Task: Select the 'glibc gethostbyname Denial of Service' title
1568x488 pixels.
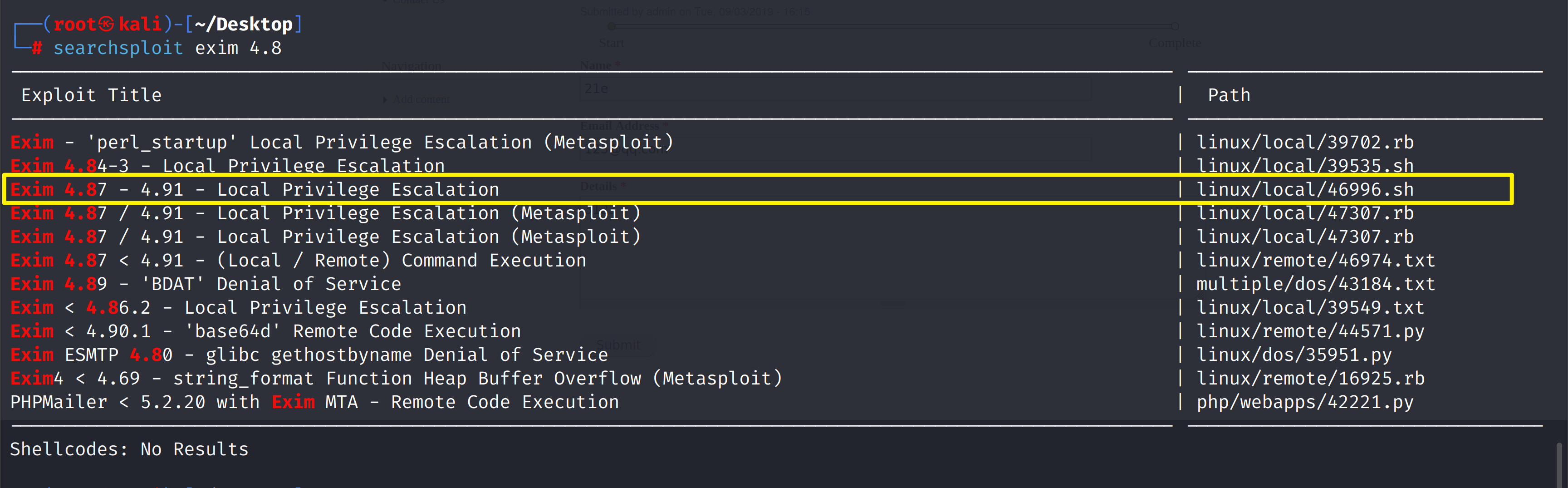Action: [309, 355]
